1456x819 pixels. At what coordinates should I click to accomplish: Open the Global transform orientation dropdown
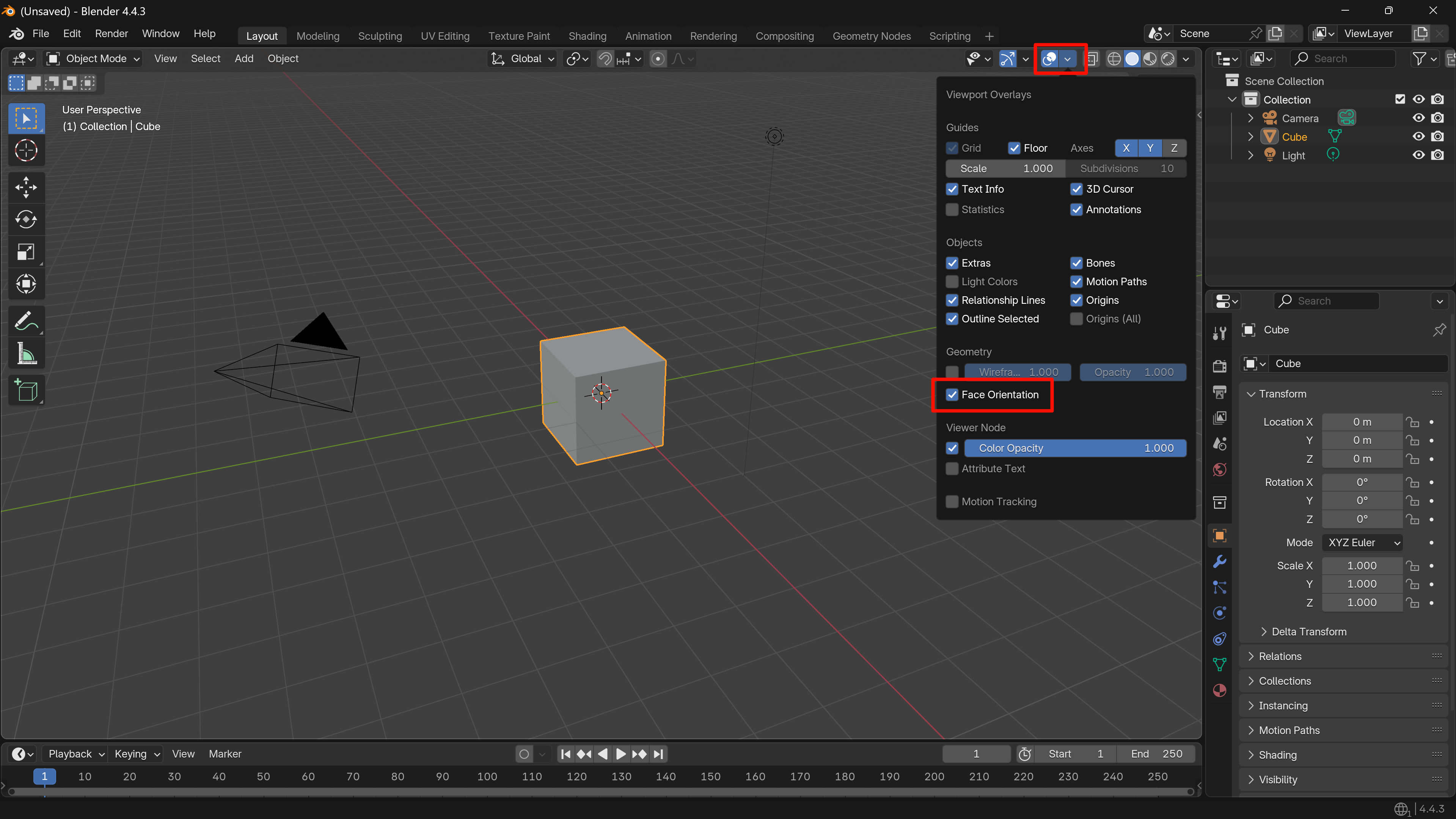pyautogui.click(x=522, y=59)
